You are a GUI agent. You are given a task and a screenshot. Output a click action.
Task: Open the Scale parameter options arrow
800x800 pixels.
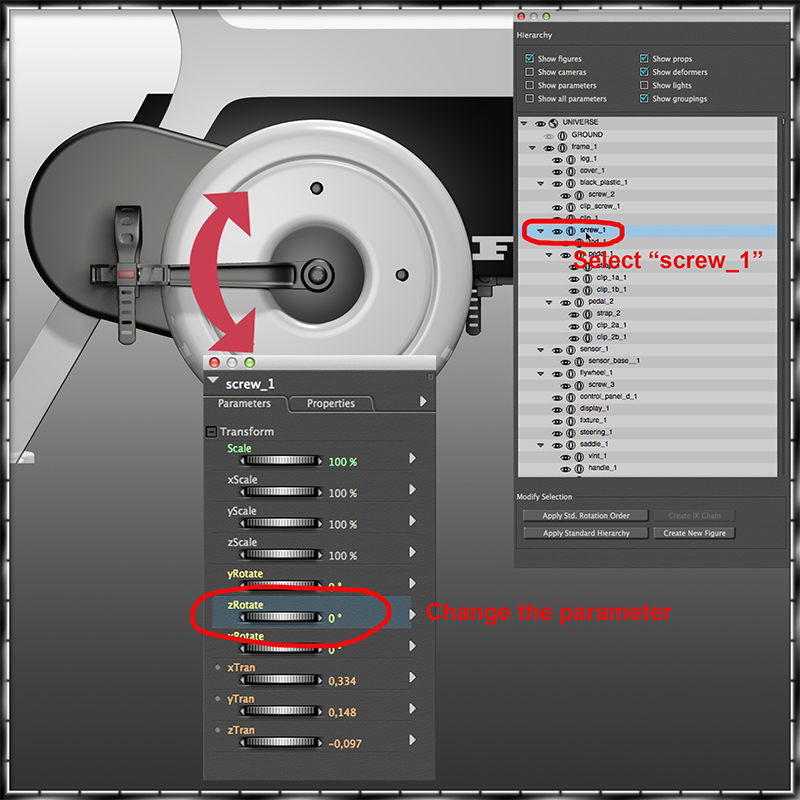pyautogui.click(x=412, y=458)
